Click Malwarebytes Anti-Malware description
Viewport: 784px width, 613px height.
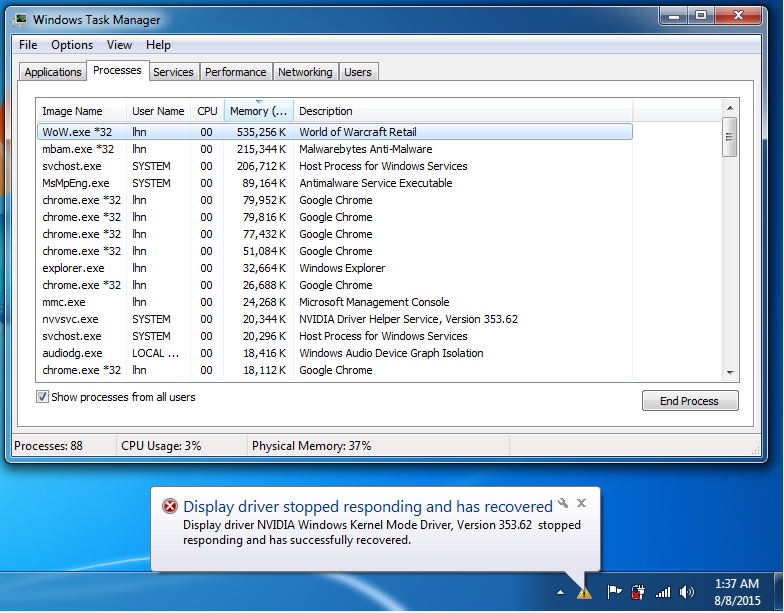tap(366, 149)
